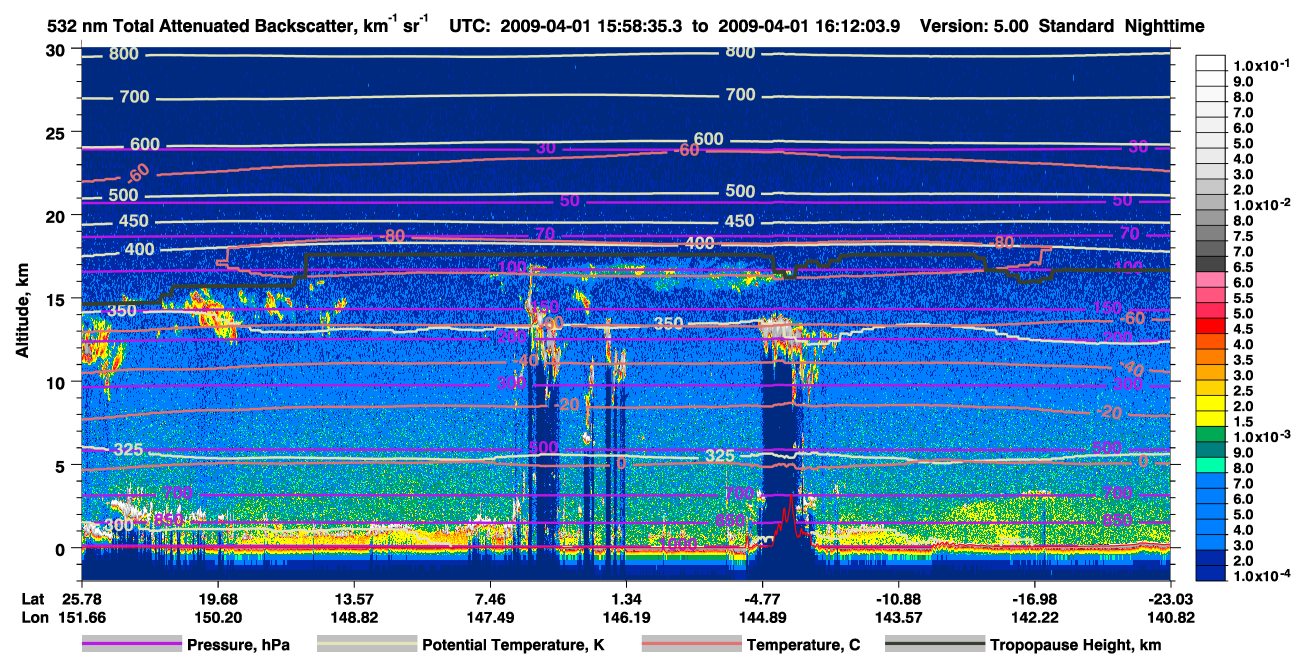The width and height of the screenshot is (1300, 667).
Task: Click the longitude value 142.22
Action: click(x=1035, y=616)
